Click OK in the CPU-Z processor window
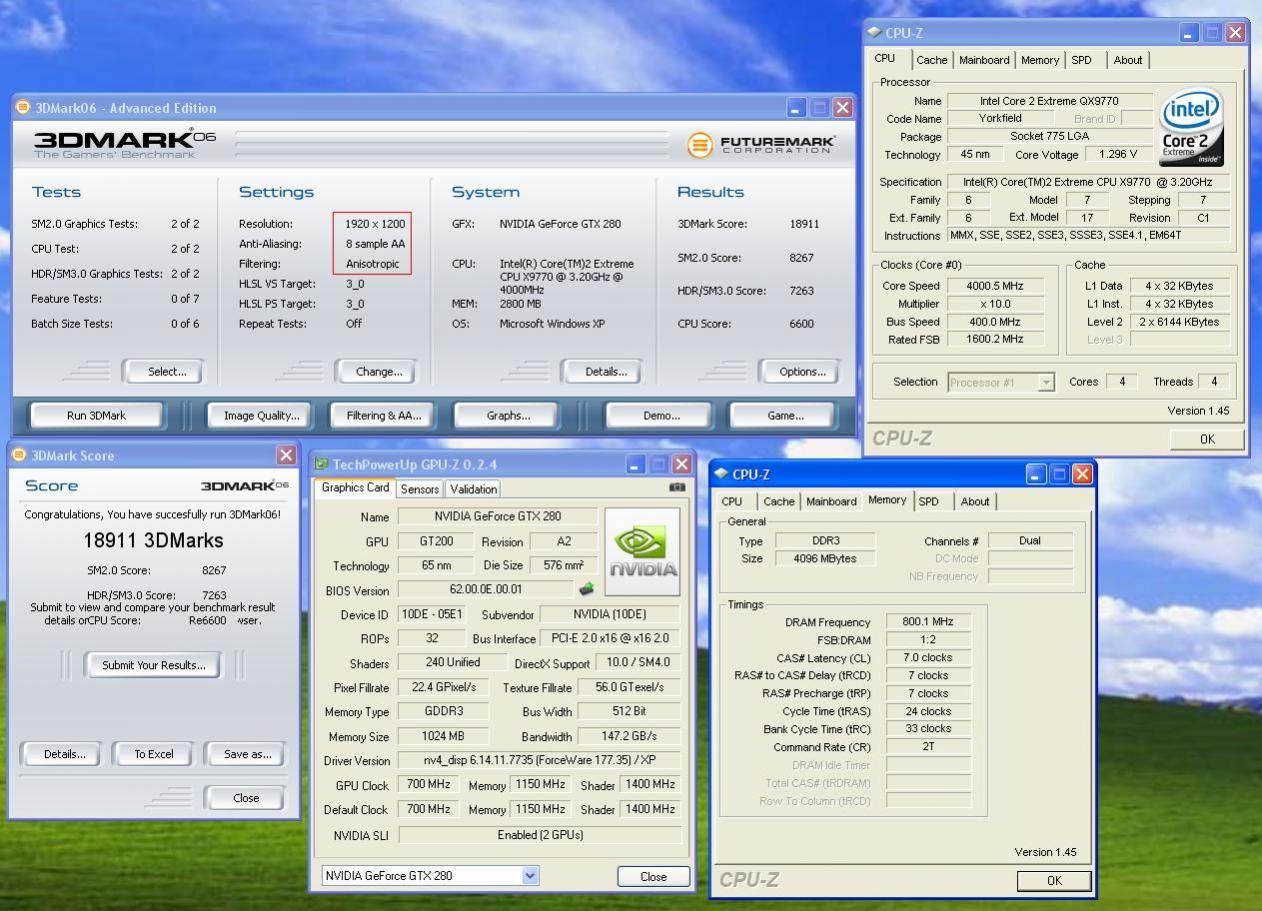 (1207, 439)
